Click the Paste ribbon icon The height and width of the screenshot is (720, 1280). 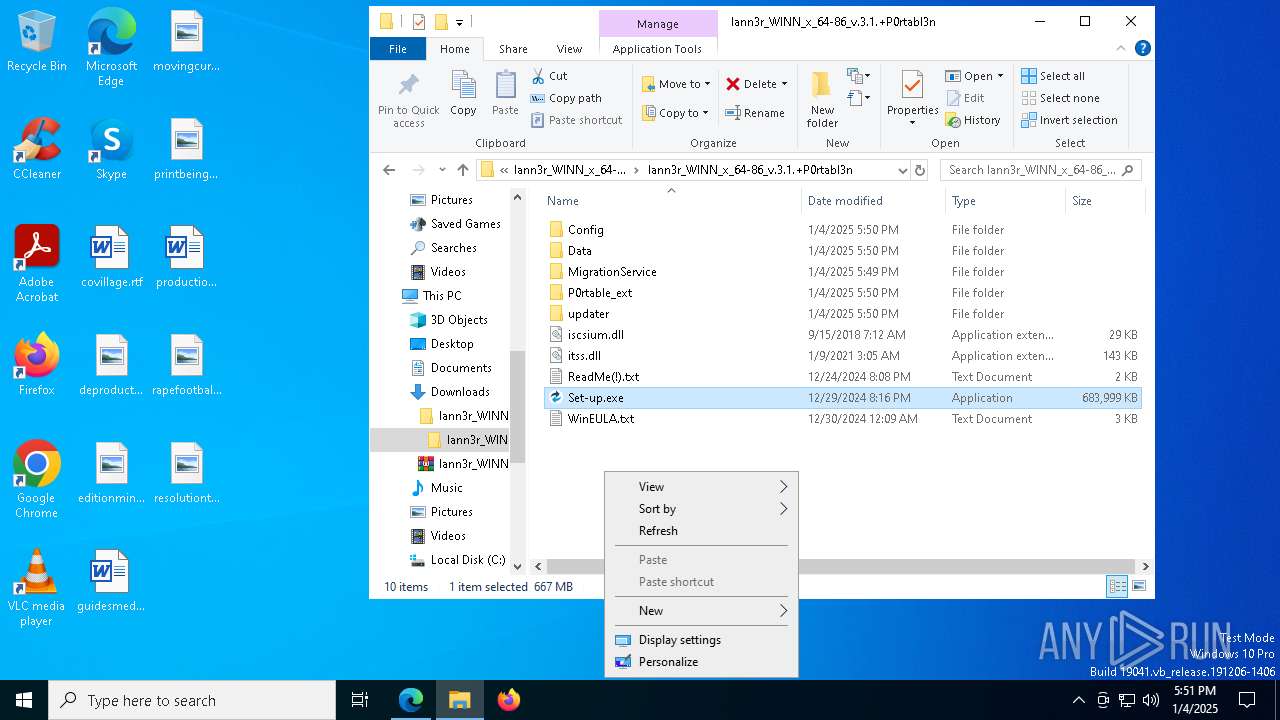point(505,93)
